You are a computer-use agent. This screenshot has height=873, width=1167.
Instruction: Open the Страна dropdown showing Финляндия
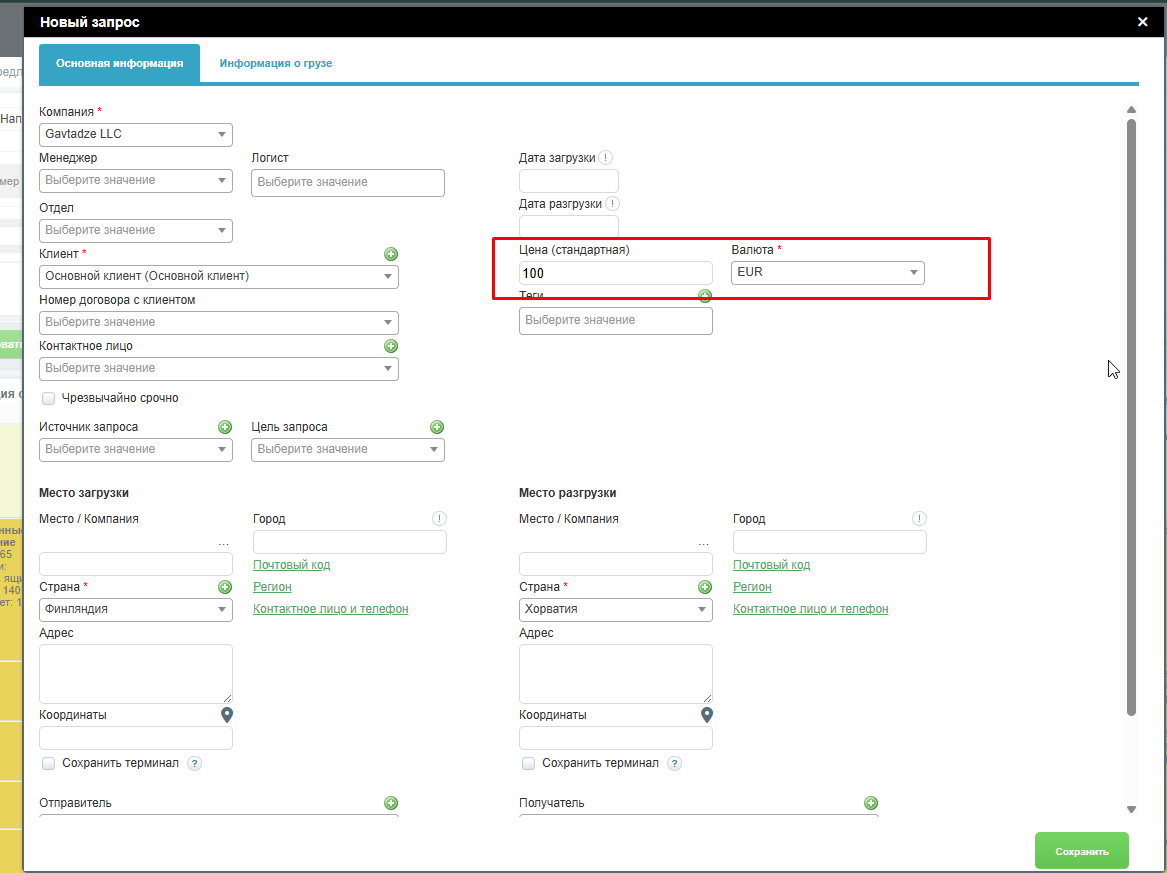pyautogui.click(x=136, y=609)
